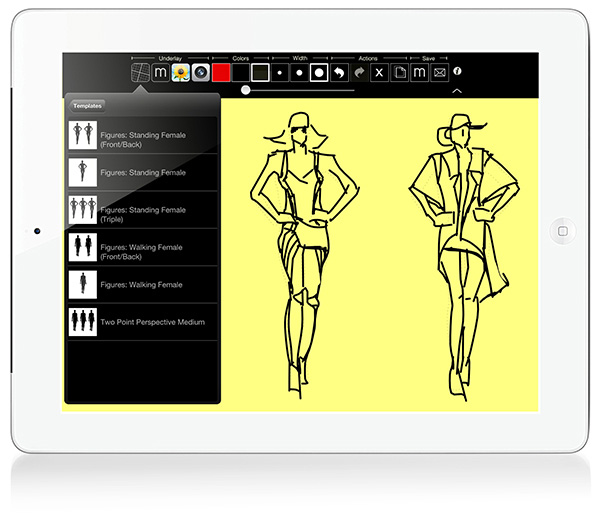
Task: Choose the medium stroke width dot
Action: coord(300,73)
